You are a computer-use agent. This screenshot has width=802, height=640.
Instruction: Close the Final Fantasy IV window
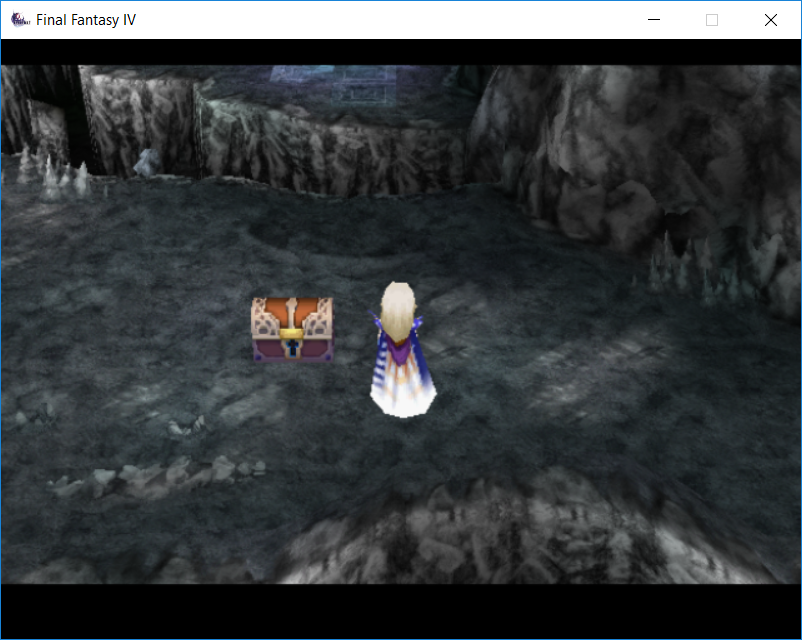point(771,20)
